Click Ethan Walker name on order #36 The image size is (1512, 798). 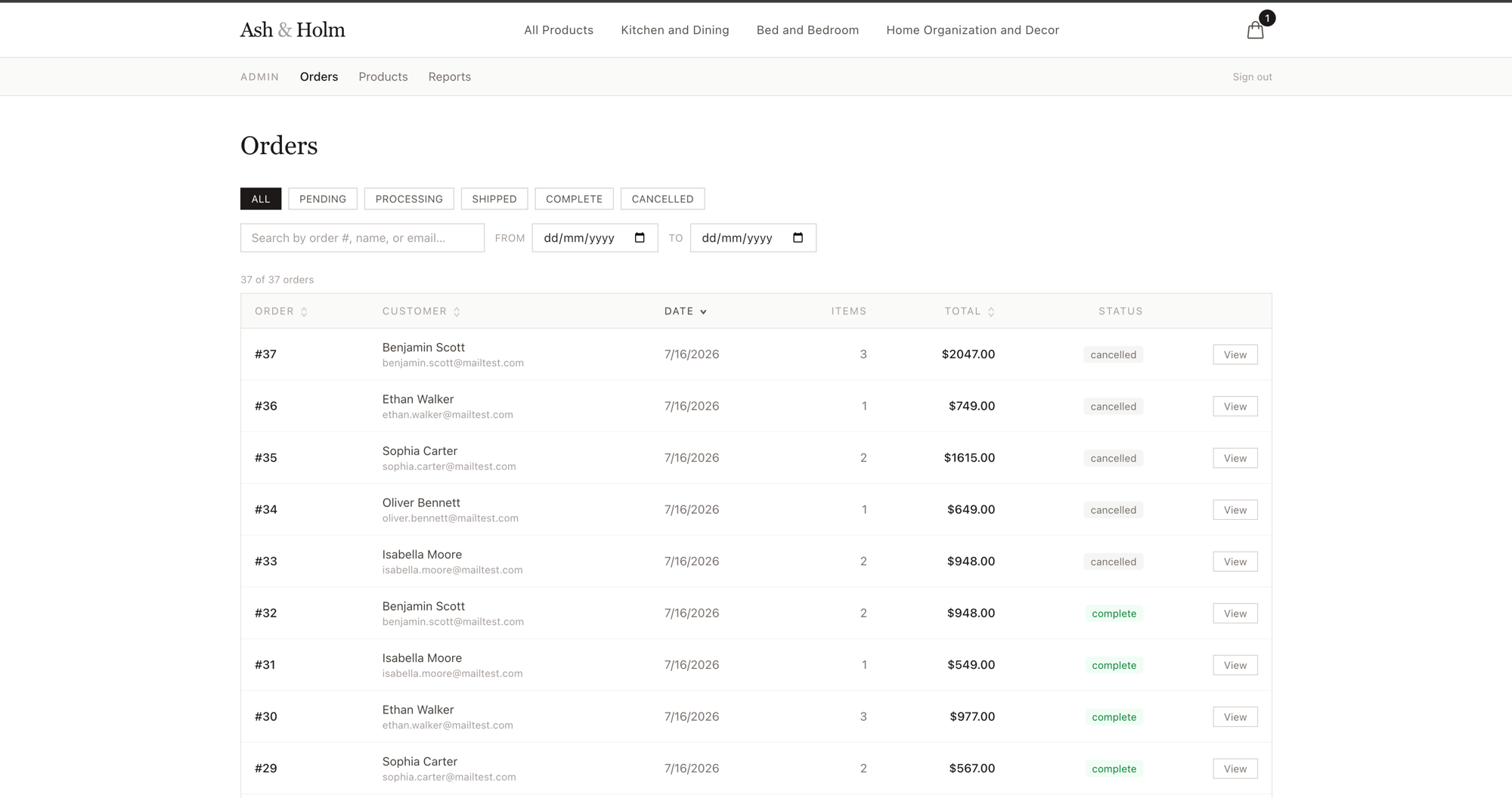418,399
